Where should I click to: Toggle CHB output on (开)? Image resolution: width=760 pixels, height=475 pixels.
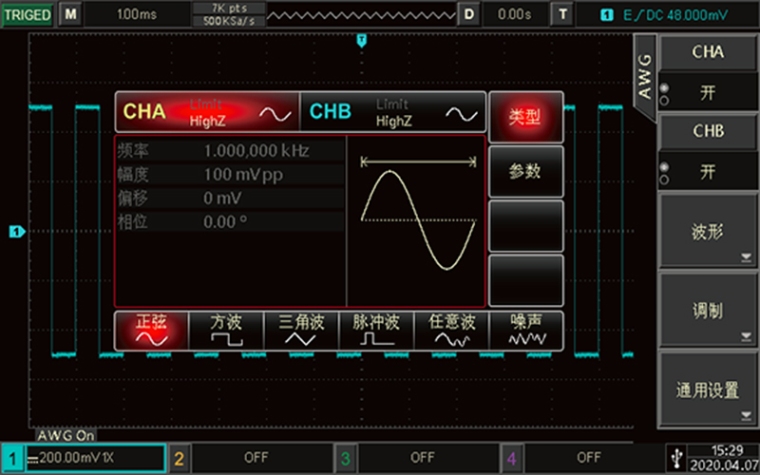tap(707, 172)
